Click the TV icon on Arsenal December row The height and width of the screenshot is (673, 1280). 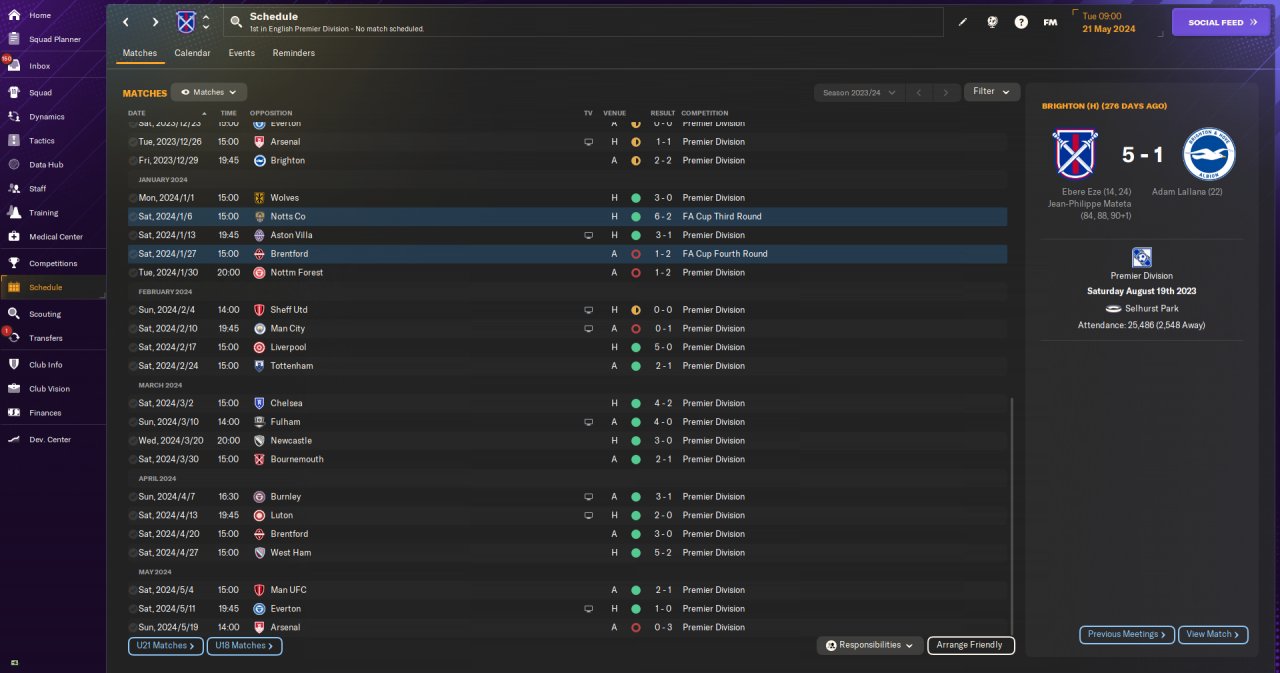click(588, 142)
